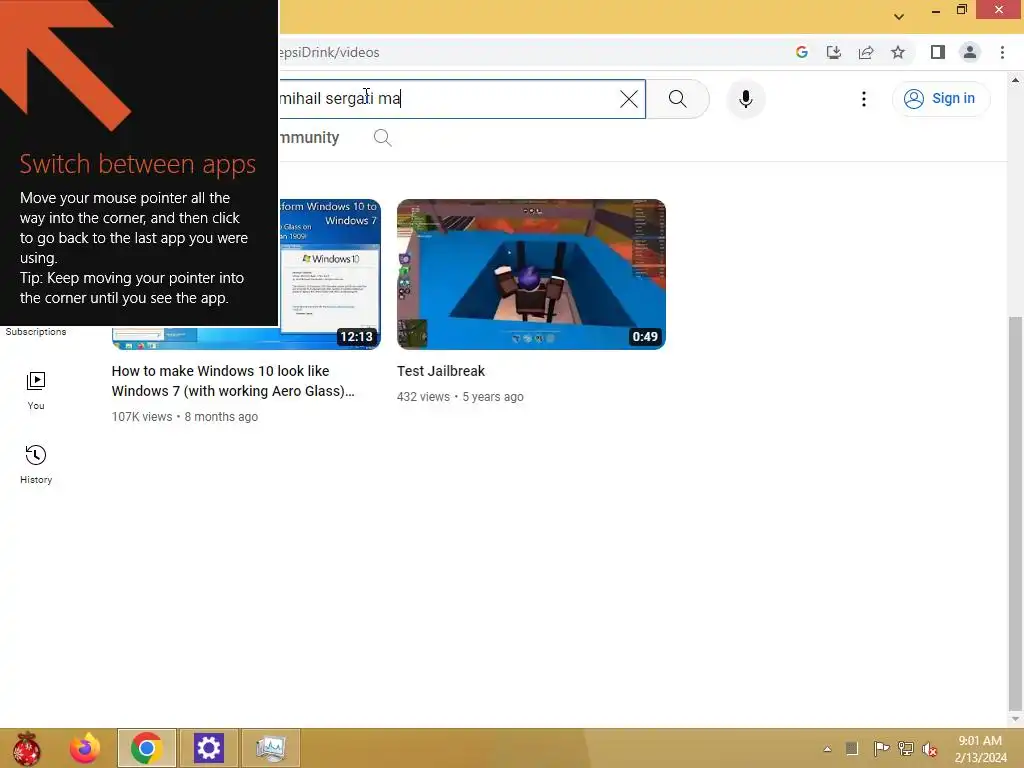Expand the tab search chevron
1024x768 pixels.
[899, 16]
